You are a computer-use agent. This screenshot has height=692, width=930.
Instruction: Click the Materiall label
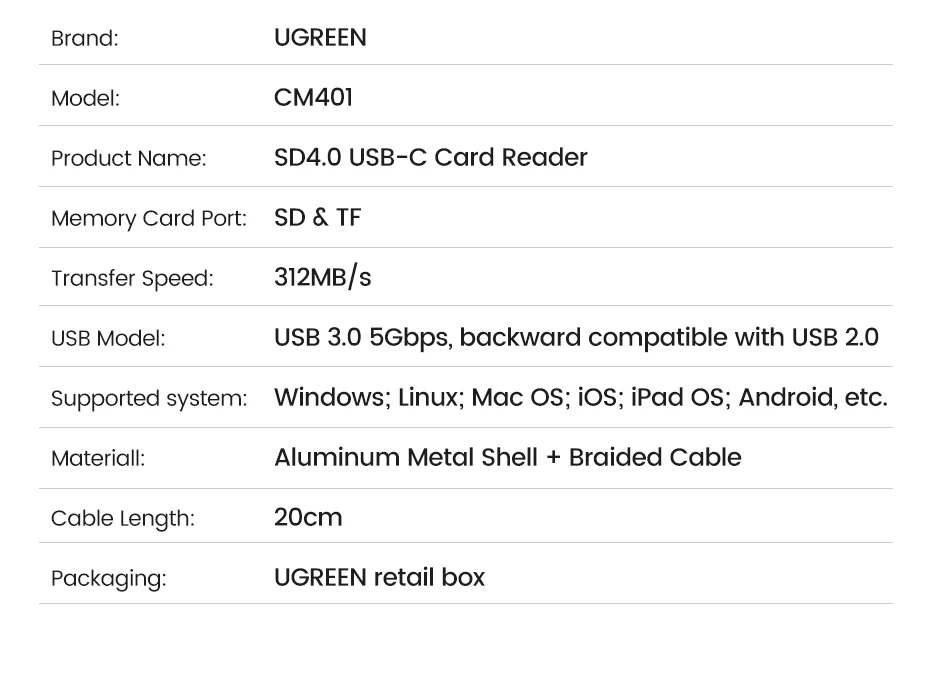coord(98,458)
